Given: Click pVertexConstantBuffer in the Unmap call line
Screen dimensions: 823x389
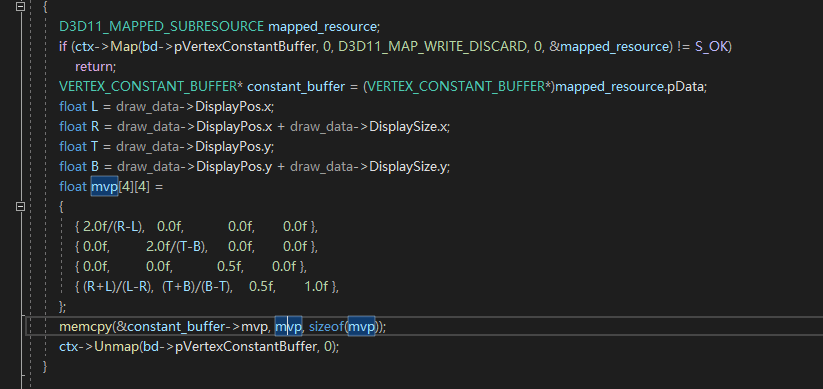Looking at the screenshot, I should pos(246,347).
